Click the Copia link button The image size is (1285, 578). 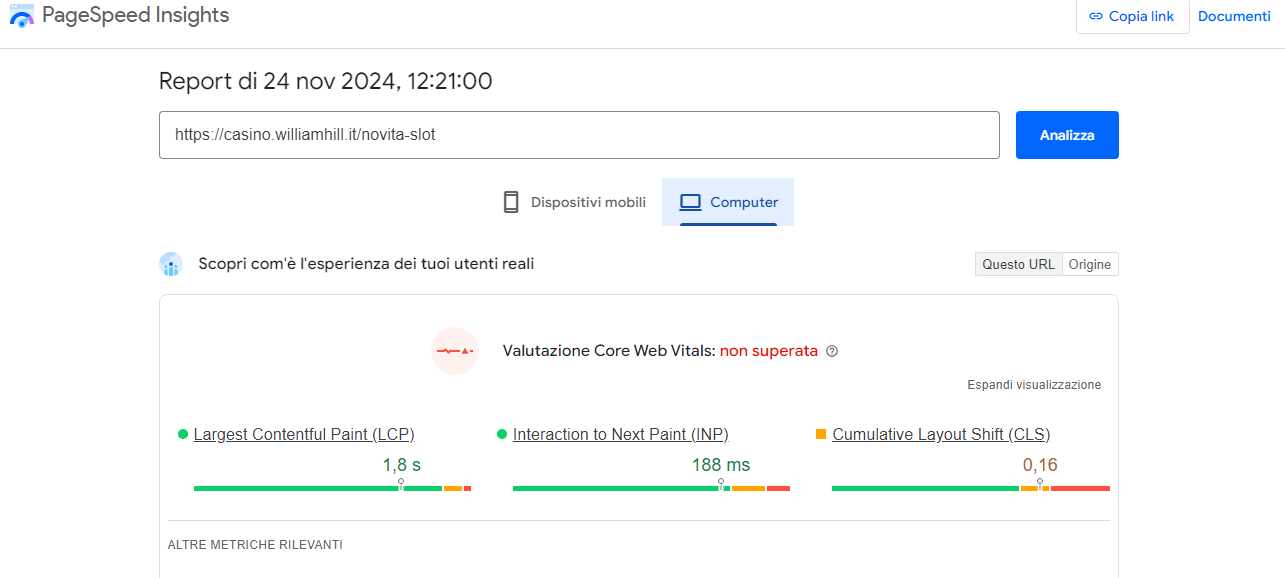point(1132,16)
